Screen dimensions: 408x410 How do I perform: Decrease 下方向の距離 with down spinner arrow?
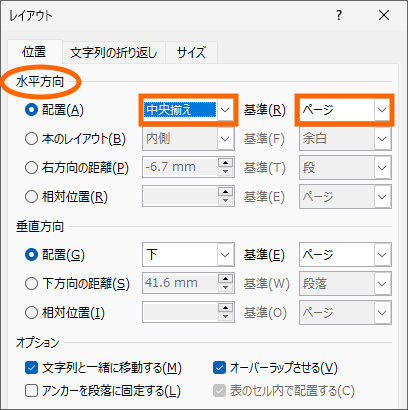226,288
